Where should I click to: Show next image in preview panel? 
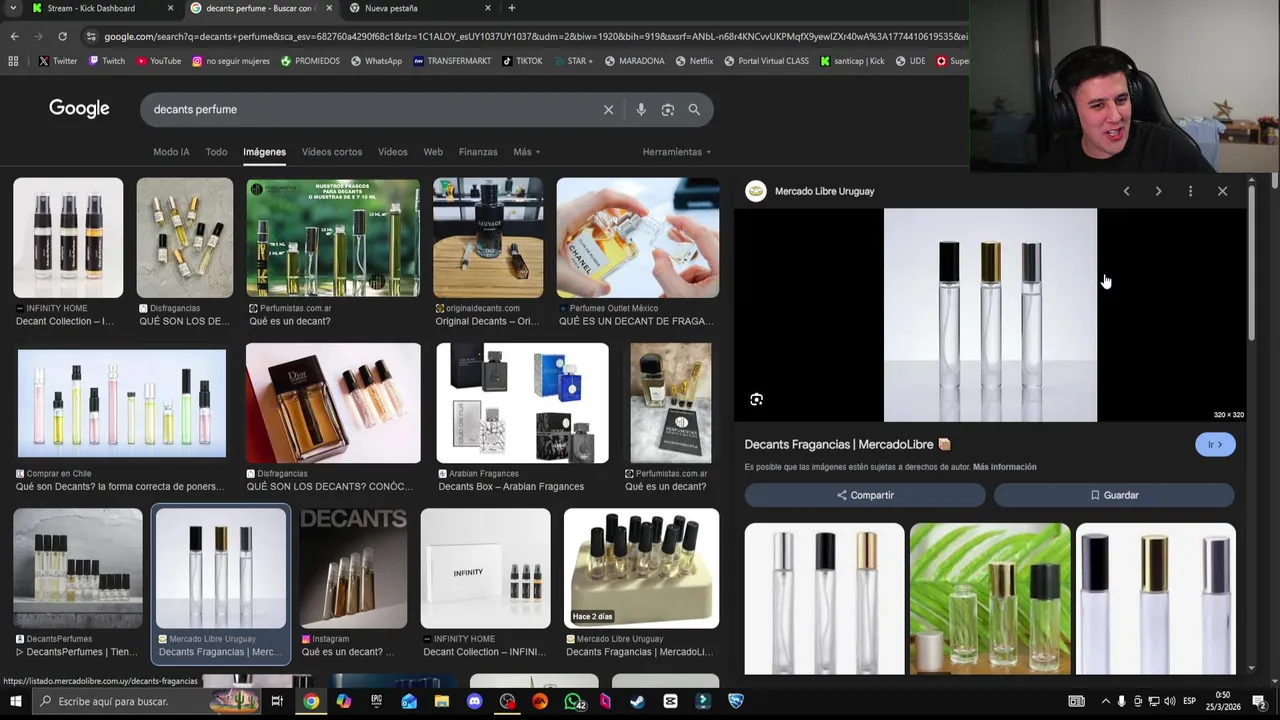(x=1158, y=191)
